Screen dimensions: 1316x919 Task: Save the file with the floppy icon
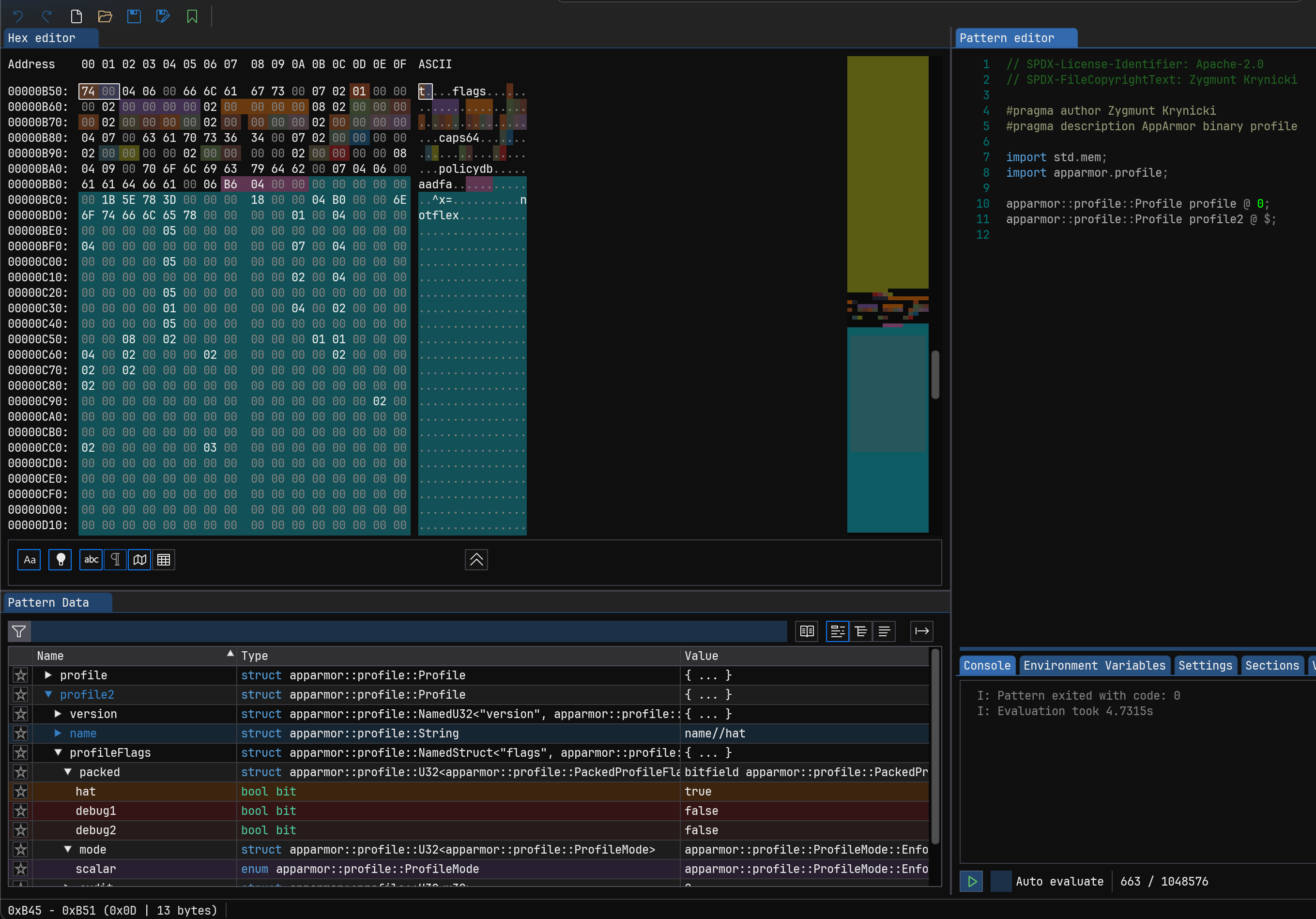[134, 16]
